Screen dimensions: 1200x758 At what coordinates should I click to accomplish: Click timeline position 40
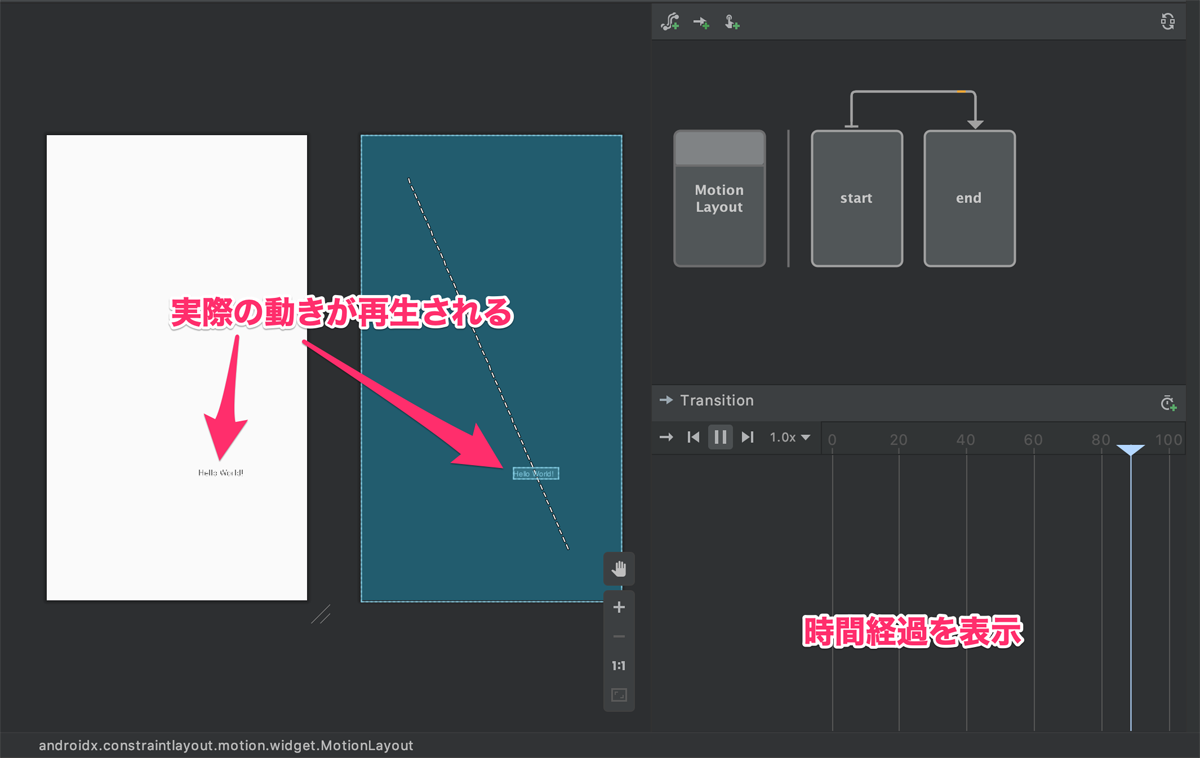tap(965, 440)
